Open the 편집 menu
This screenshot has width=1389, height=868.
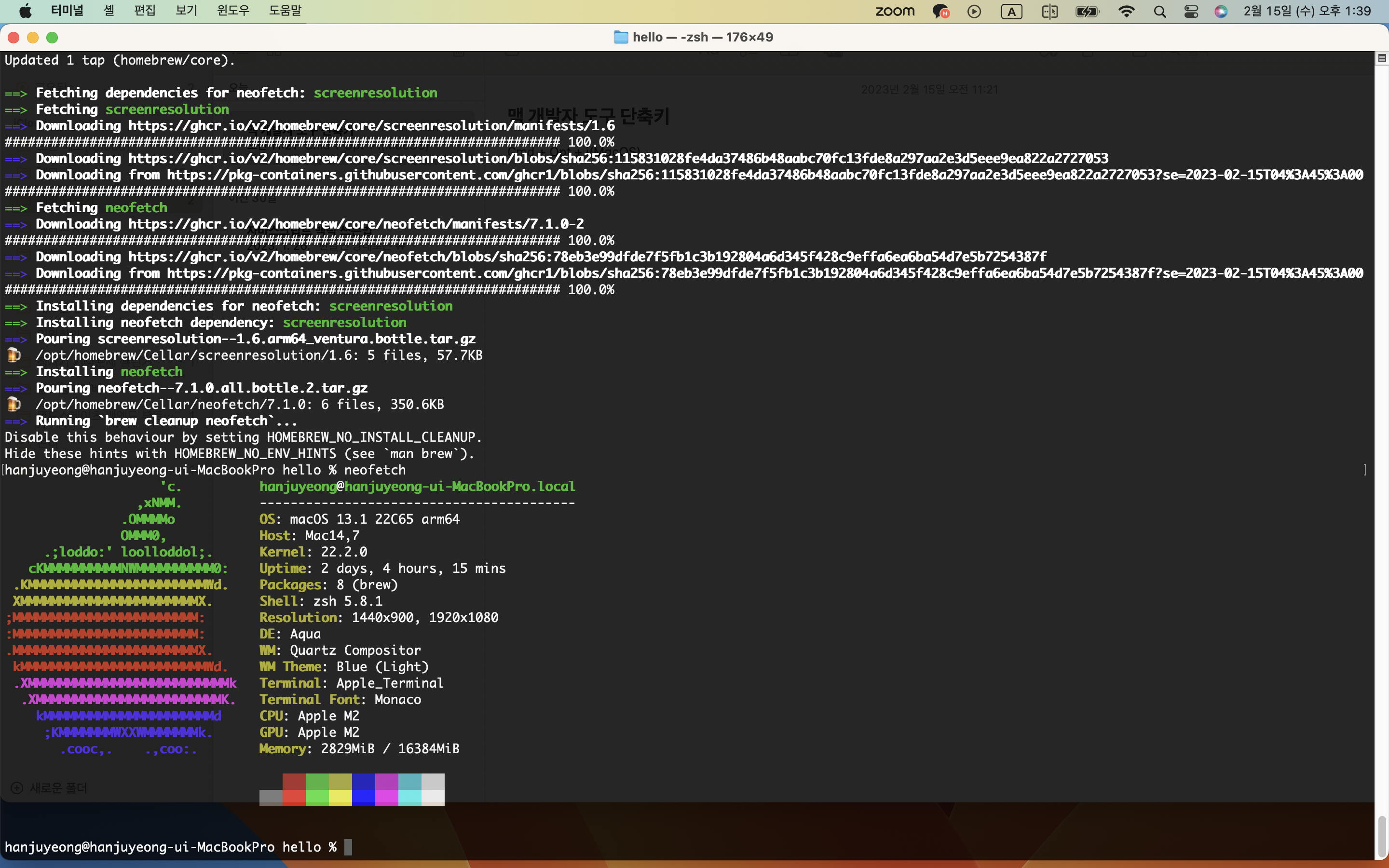coord(145,11)
